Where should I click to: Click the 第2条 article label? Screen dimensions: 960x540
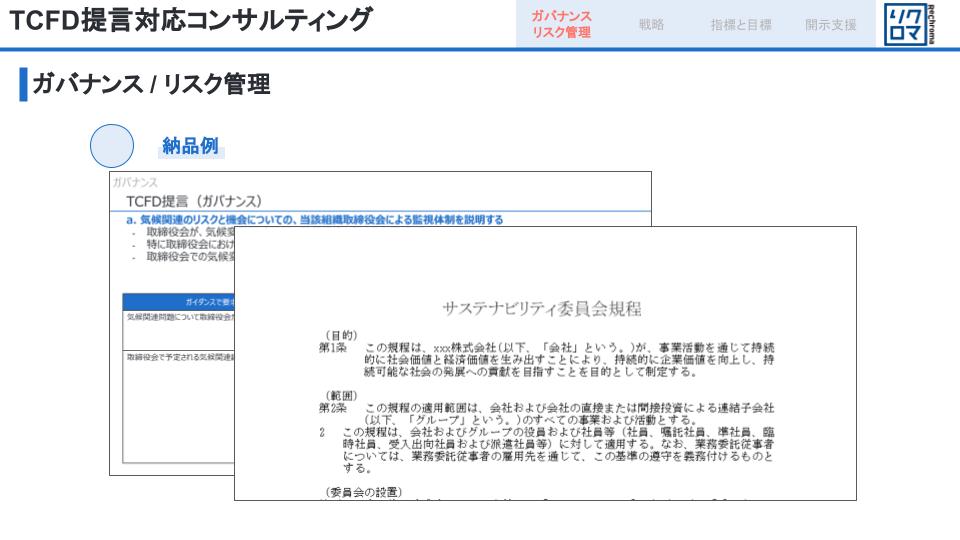pyautogui.click(x=332, y=408)
